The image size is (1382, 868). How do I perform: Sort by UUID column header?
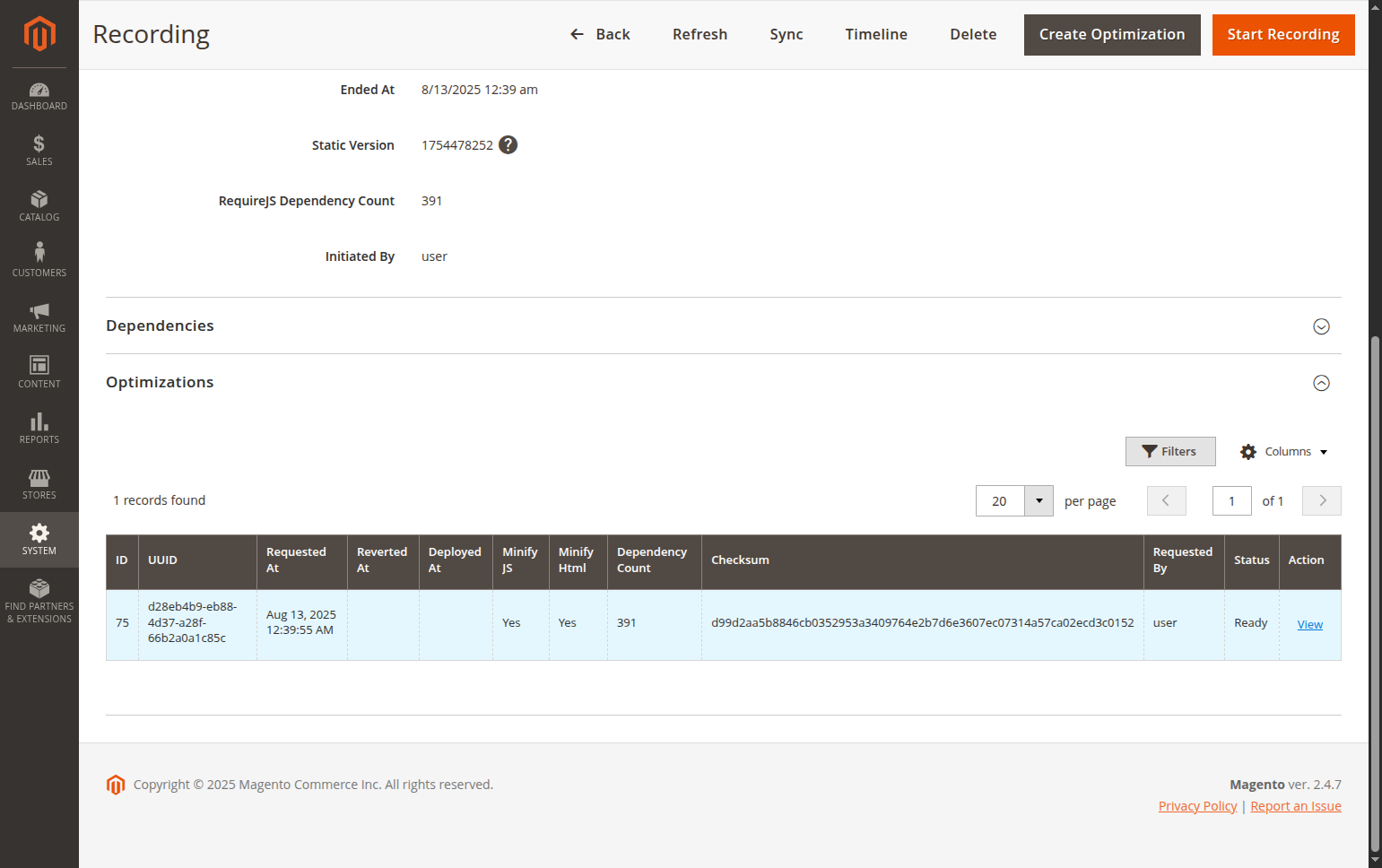click(x=197, y=560)
